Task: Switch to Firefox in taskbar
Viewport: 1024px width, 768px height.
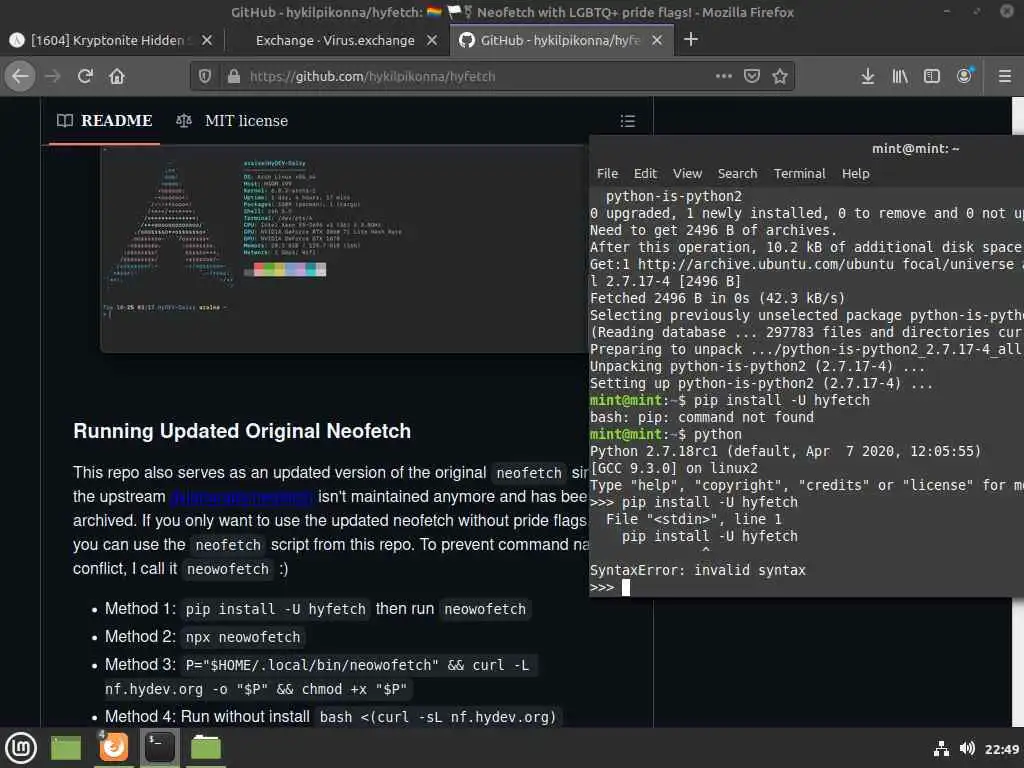Action: (114, 747)
